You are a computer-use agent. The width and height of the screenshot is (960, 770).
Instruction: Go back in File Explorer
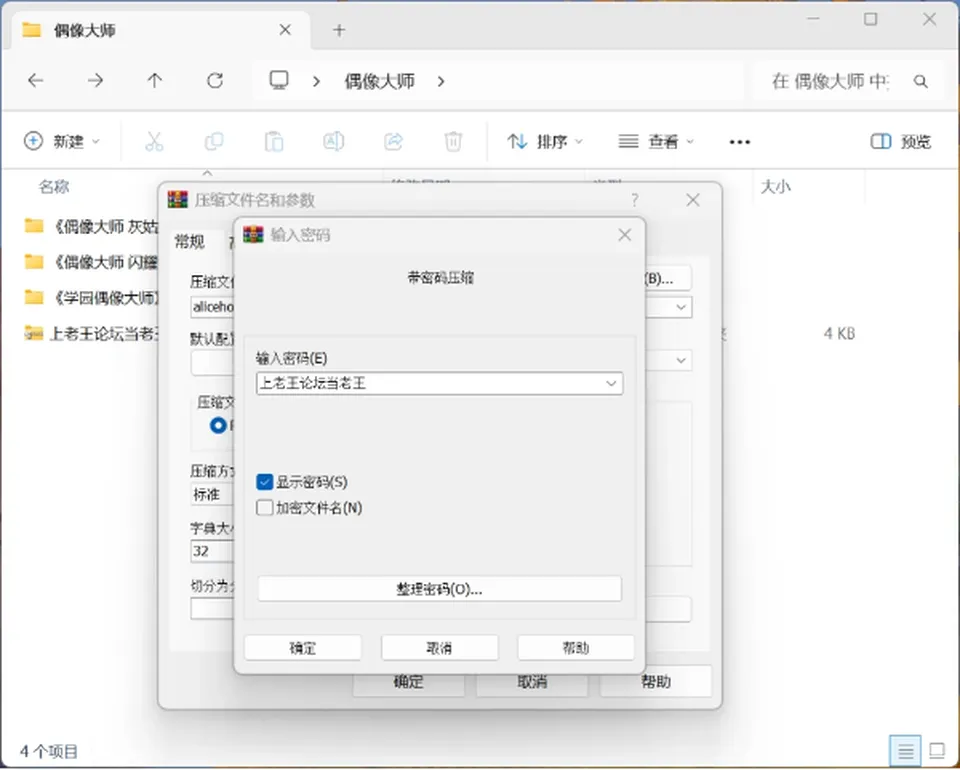(36, 81)
